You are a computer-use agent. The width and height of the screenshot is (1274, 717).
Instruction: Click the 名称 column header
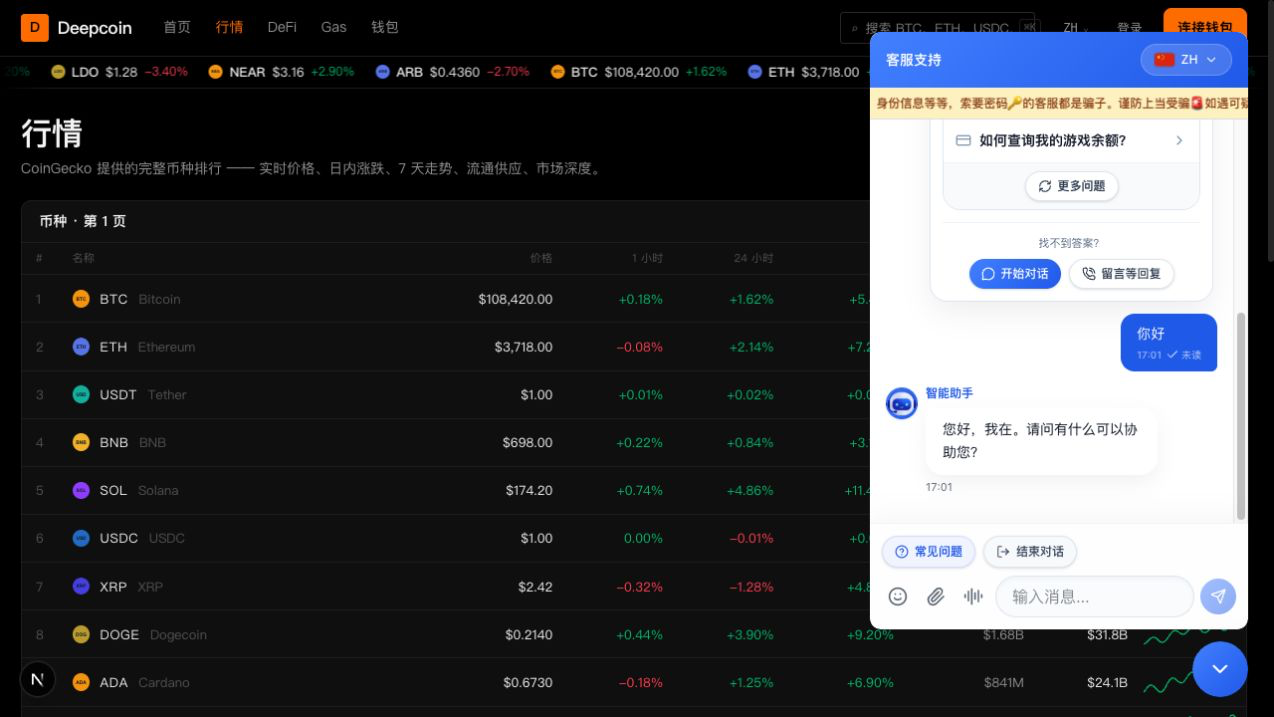pyautogui.click(x=83, y=258)
